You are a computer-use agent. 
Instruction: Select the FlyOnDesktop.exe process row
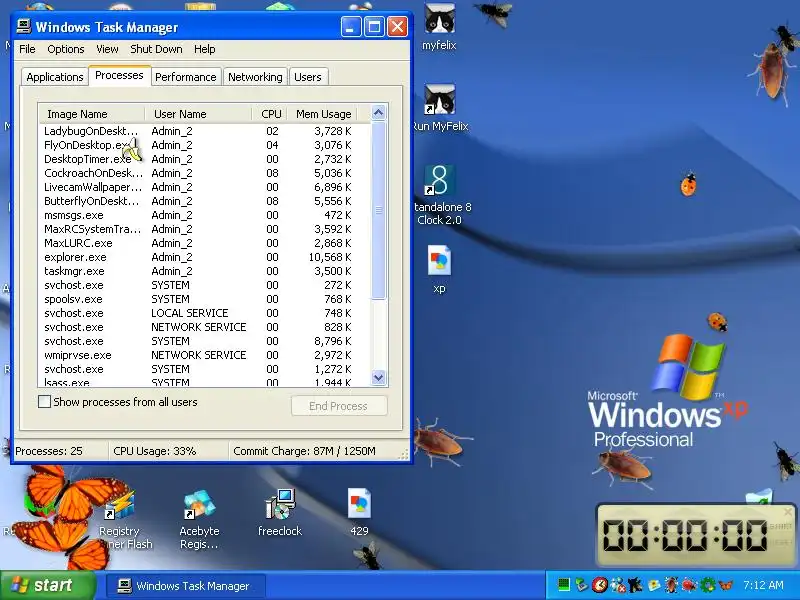click(204, 145)
